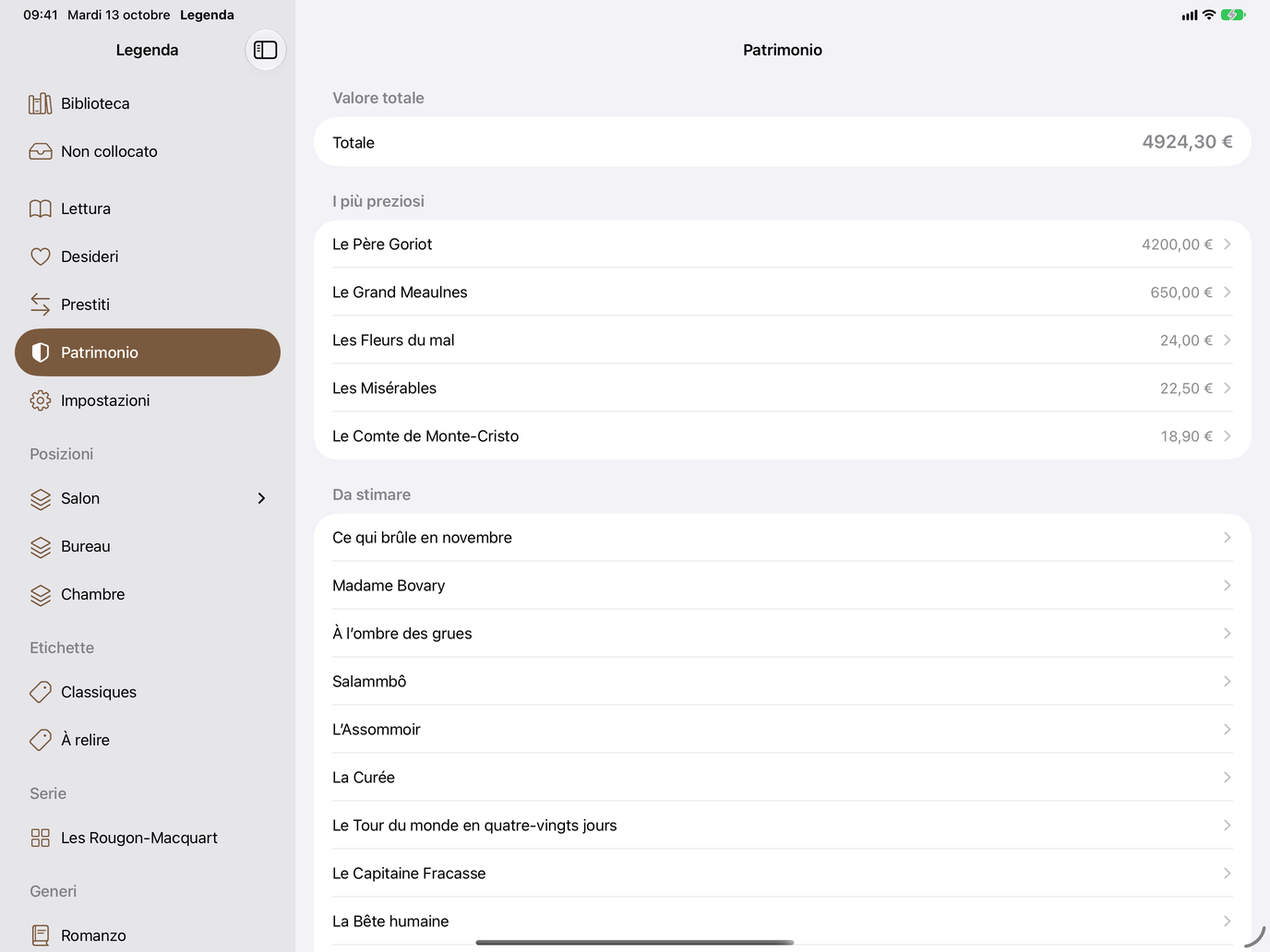Image resolution: width=1270 pixels, height=952 pixels.
Task: Go to the Lettura section
Action: pos(148,208)
